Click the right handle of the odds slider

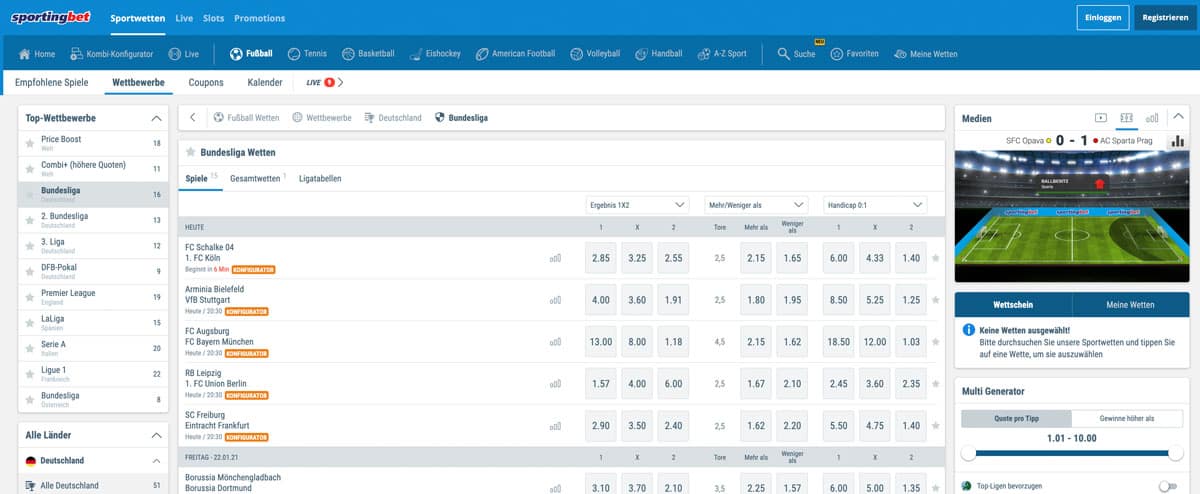coord(1176,454)
